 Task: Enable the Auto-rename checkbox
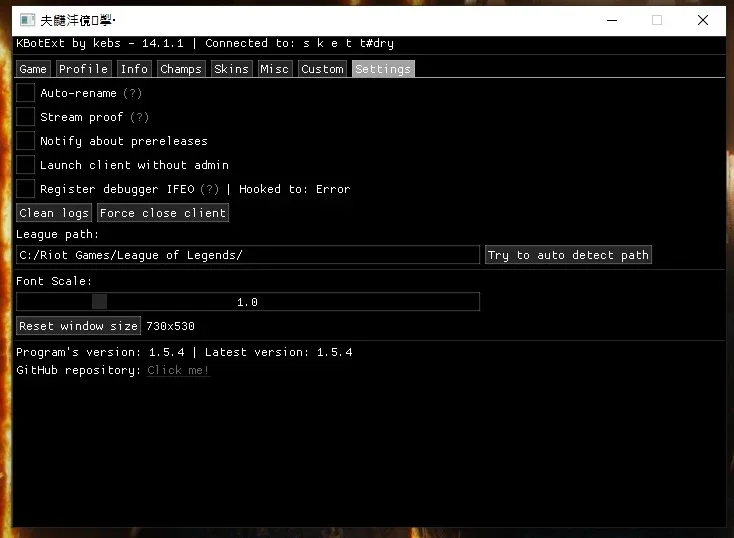click(25, 93)
